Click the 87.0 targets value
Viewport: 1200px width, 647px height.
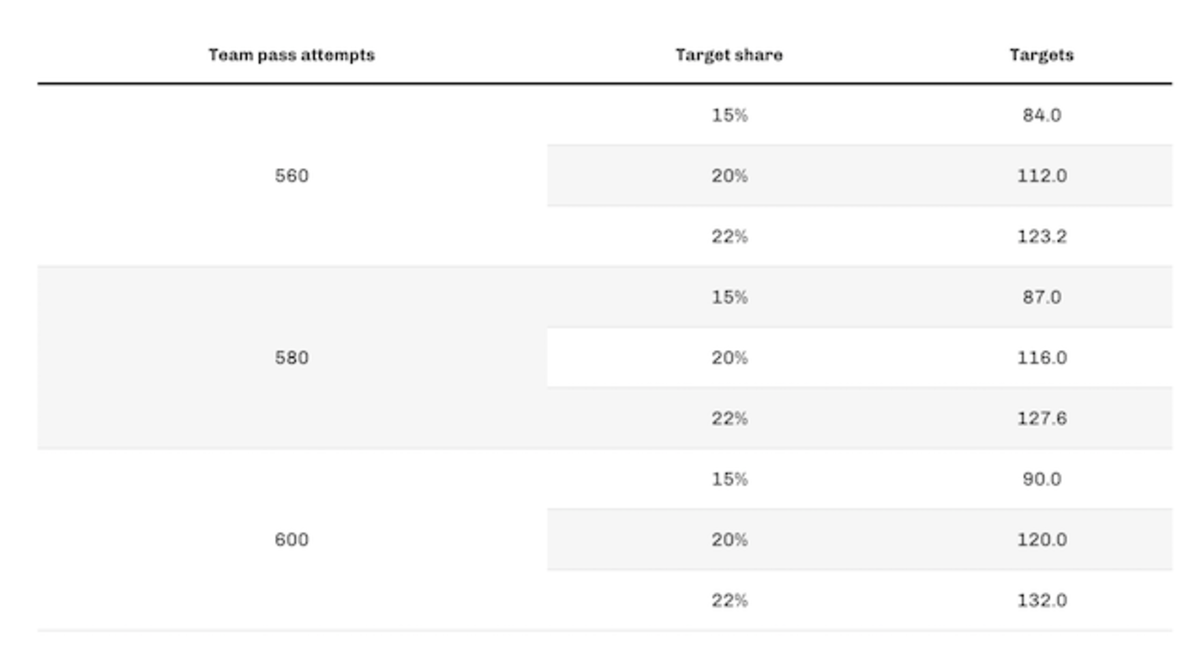coord(1041,297)
